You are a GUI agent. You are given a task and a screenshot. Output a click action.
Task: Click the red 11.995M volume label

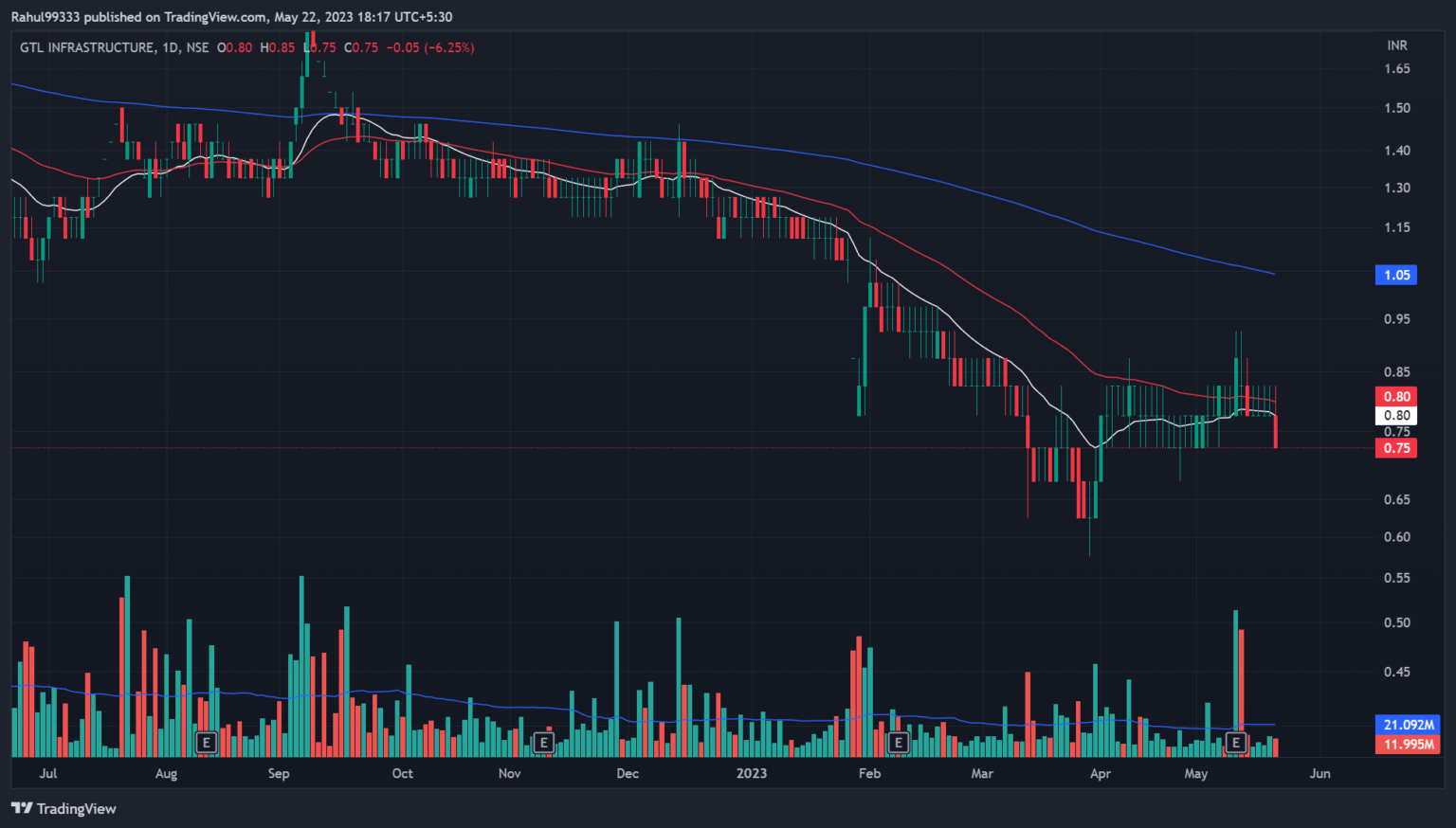(x=1408, y=744)
